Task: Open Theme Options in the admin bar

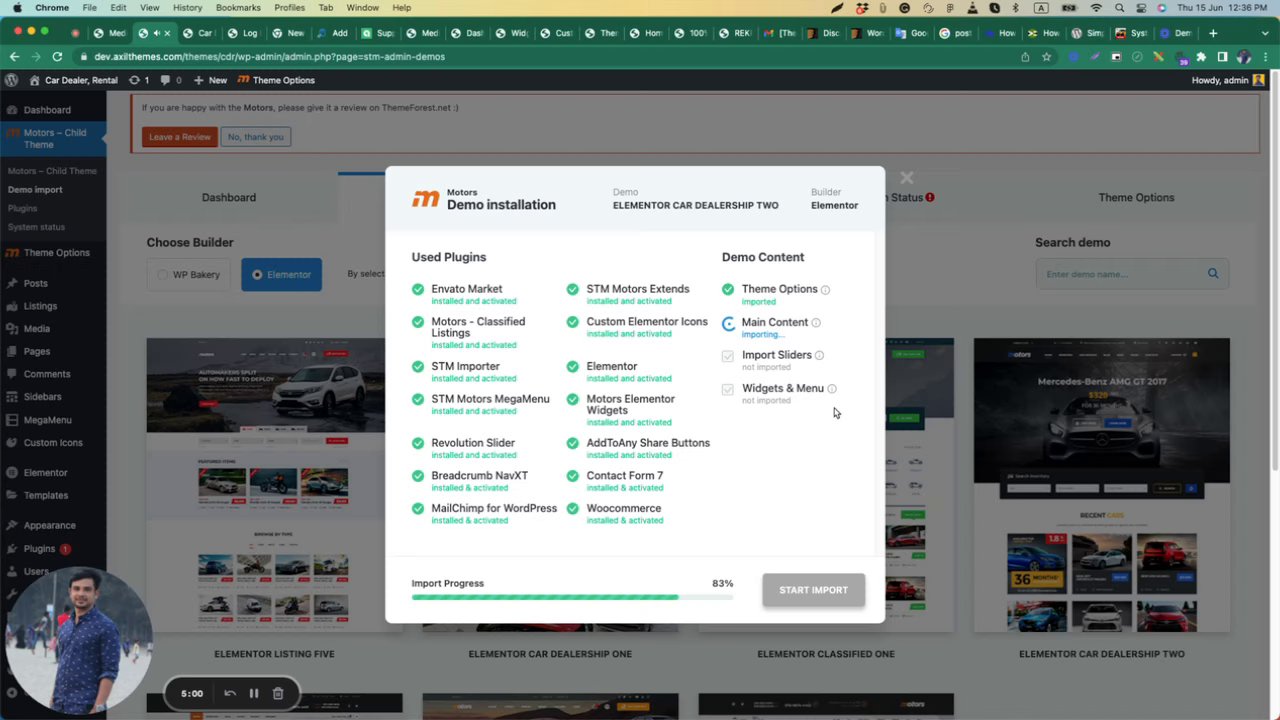Action: click(x=276, y=80)
